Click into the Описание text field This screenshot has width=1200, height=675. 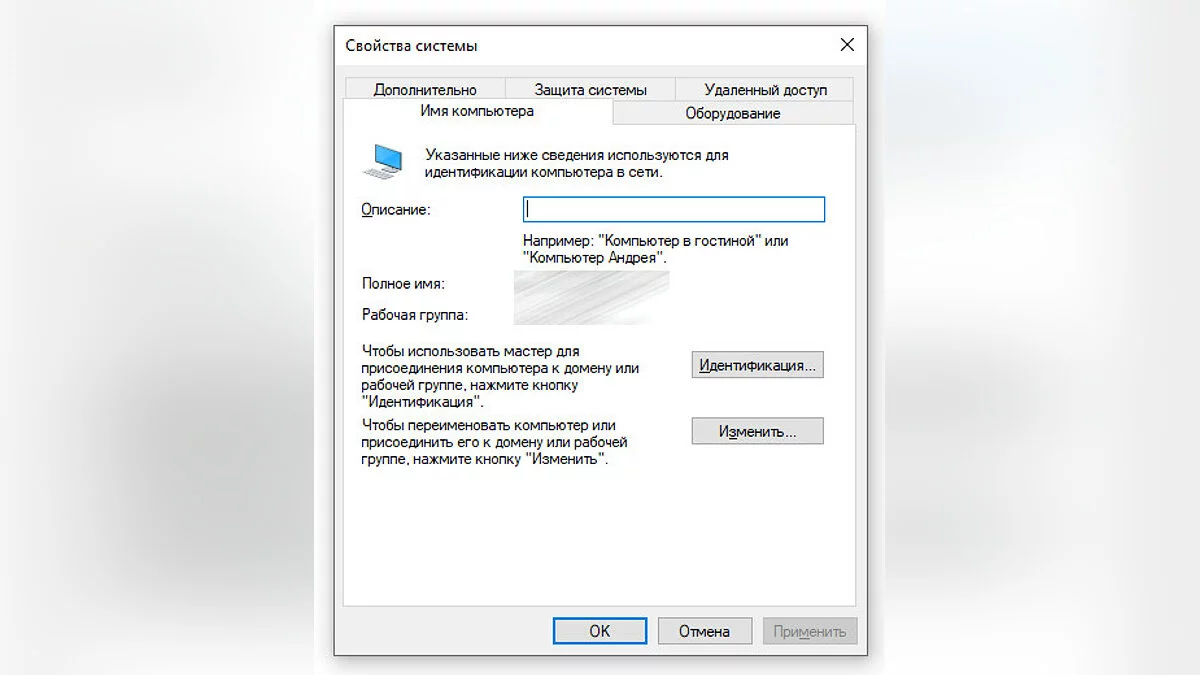tap(674, 209)
